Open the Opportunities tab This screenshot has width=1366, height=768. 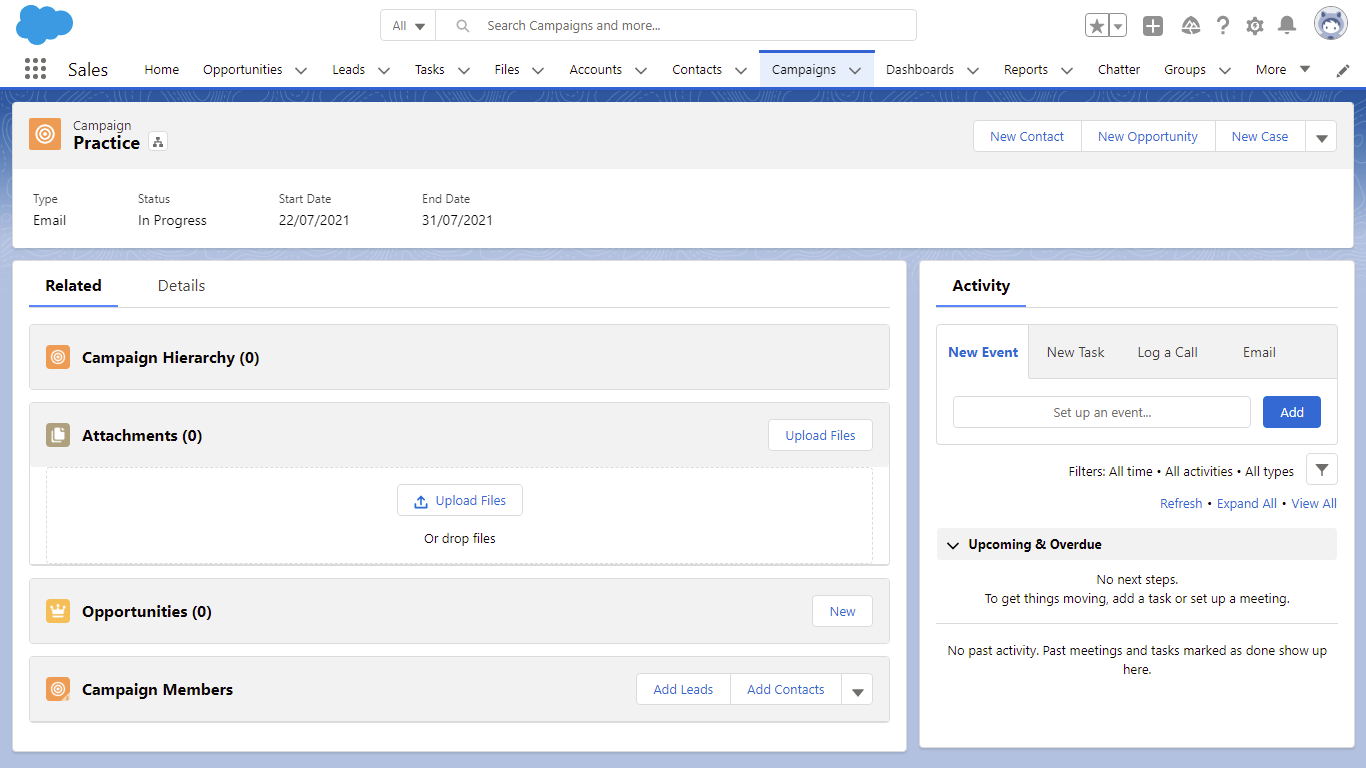tap(243, 69)
